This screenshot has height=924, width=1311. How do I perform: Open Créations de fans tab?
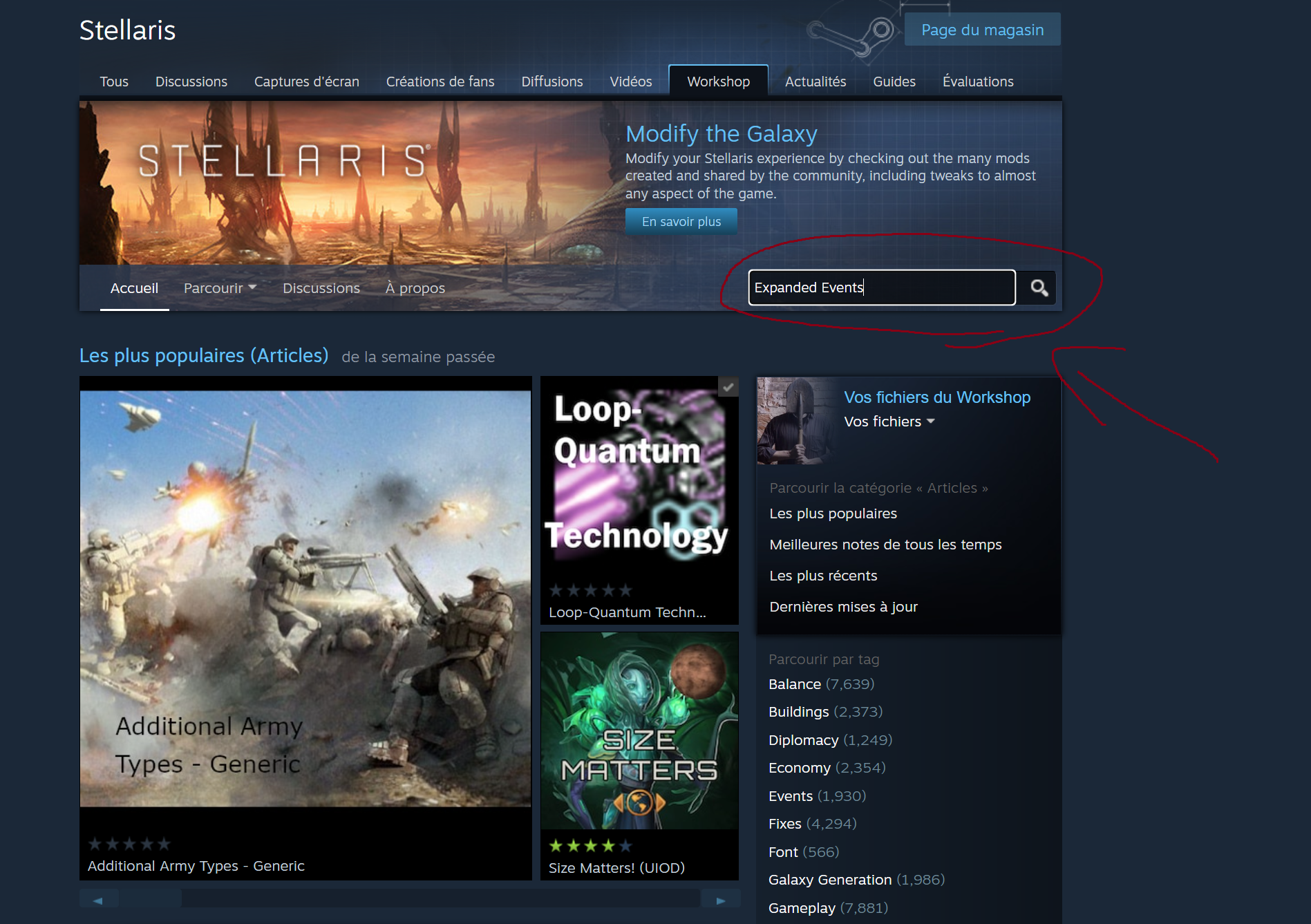click(440, 82)
